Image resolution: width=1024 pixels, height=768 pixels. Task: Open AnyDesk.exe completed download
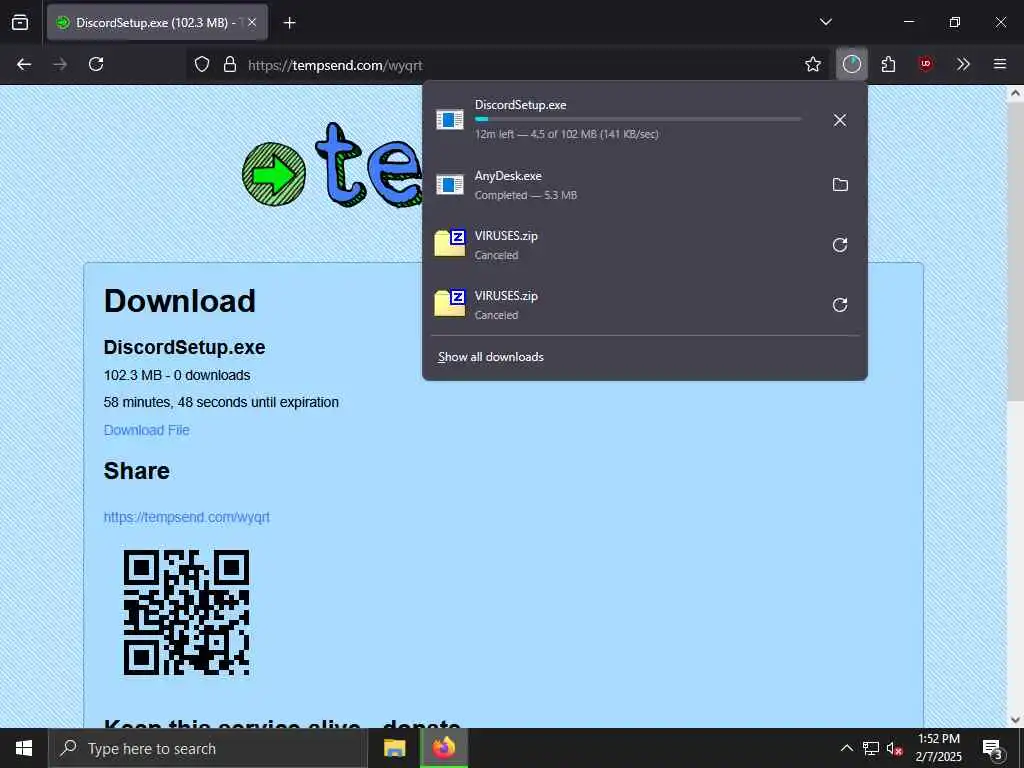click(x=624, y=185)
